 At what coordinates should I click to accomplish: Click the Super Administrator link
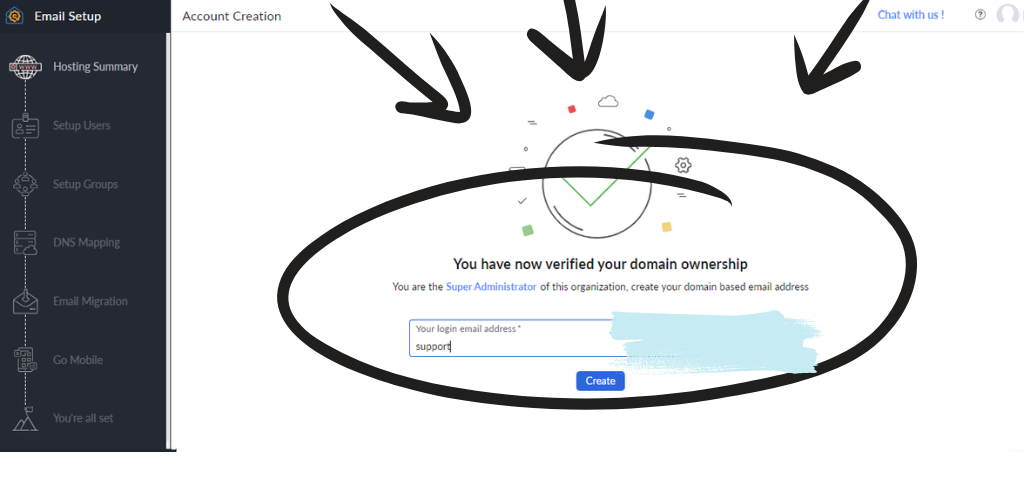coord(491,287)
